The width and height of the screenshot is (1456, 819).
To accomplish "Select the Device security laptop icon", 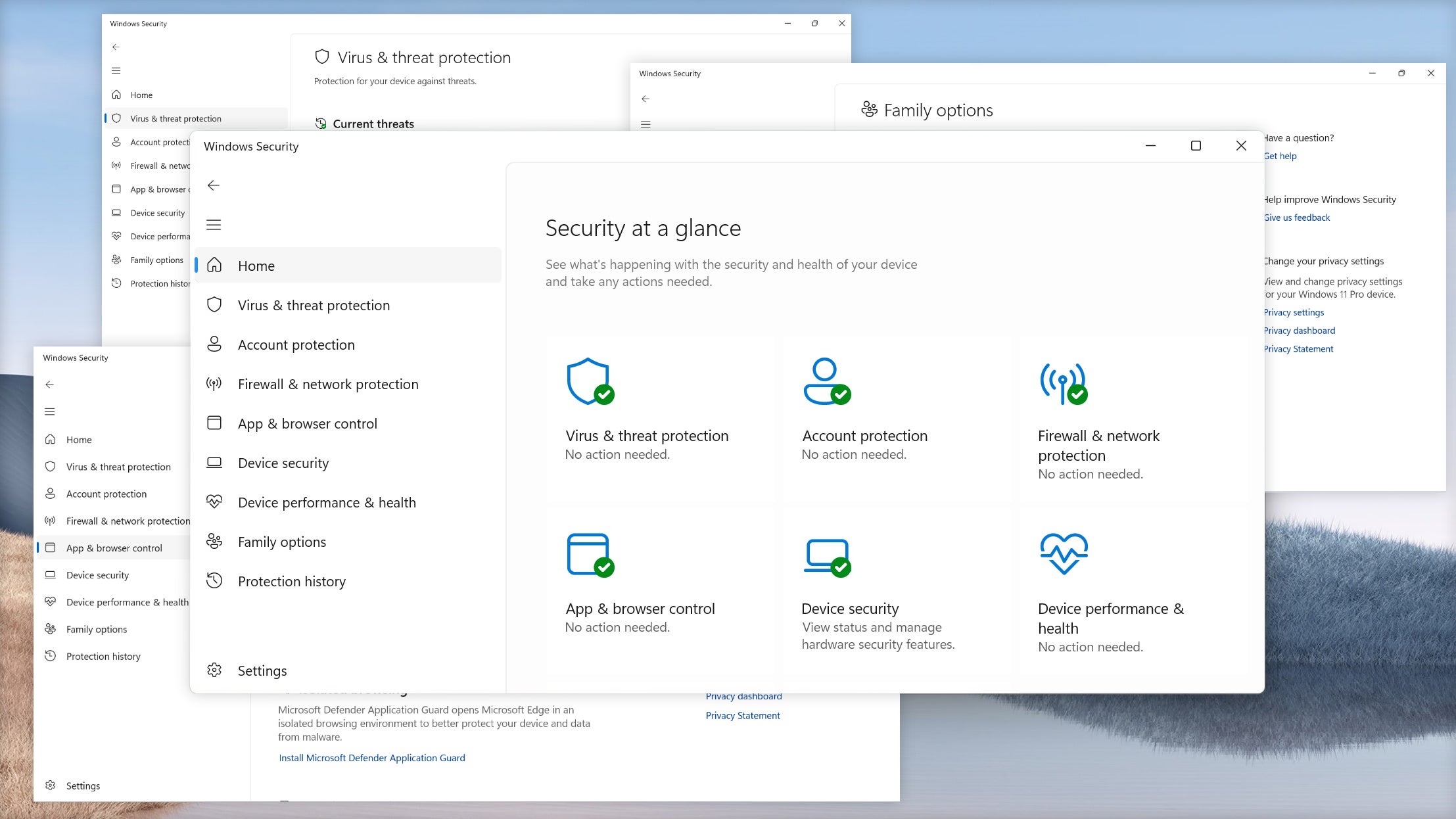I will (214, 463).
